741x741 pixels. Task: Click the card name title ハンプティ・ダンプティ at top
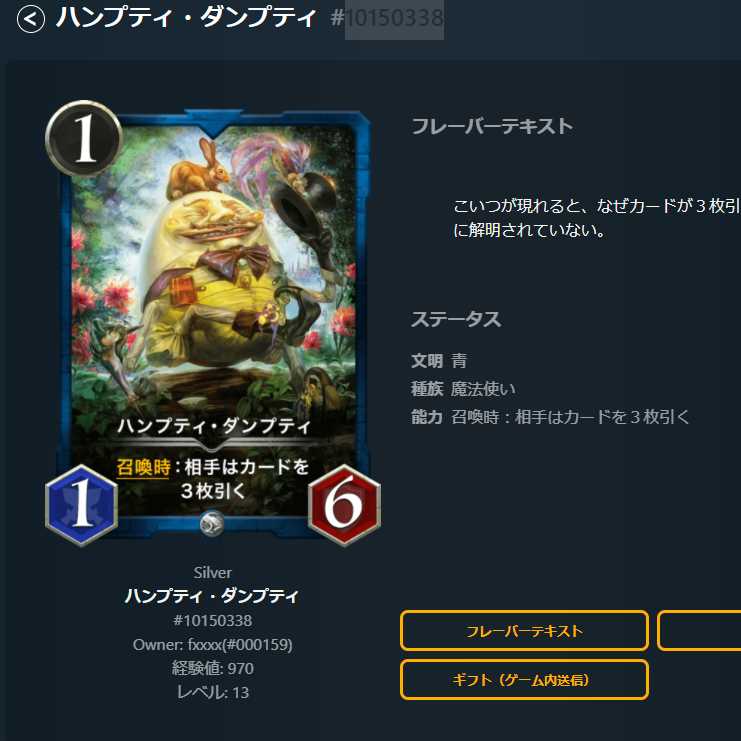186,18
